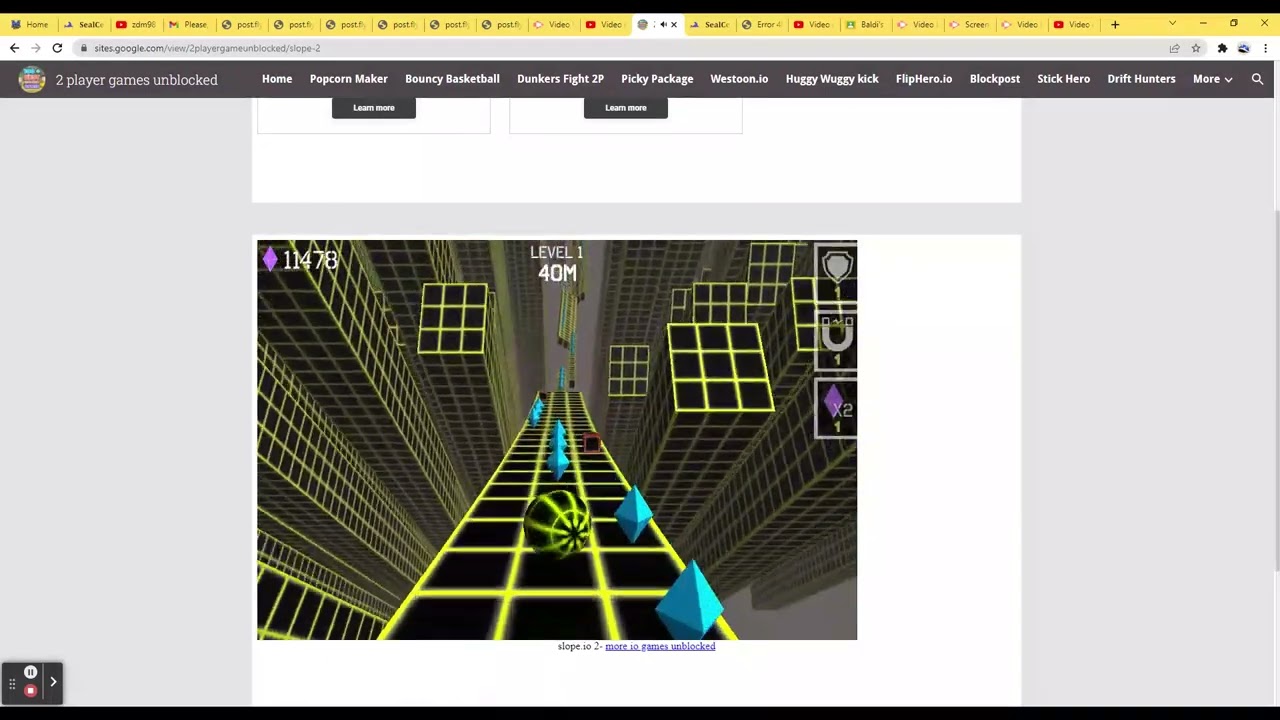Viewport: 1280px width, 720px height.
Task: Share this page via address bar icon
Action: coord(1174,48)
